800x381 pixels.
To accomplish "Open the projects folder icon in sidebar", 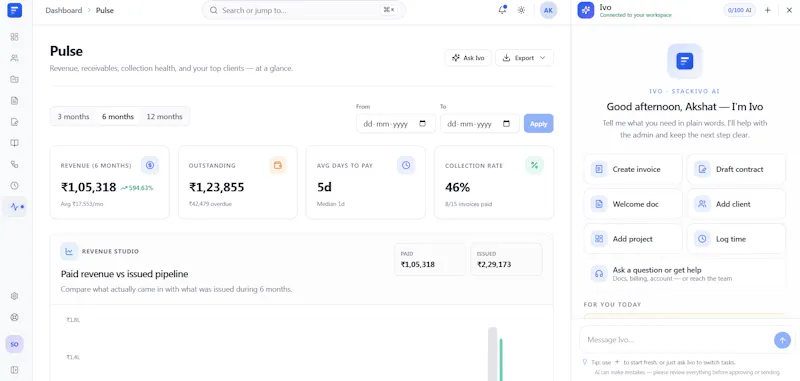I will (14, 79).
